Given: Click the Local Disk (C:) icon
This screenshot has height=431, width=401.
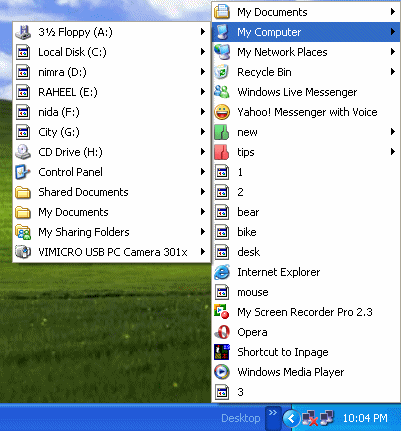Looking at the screenshot, I should tap(23, 52).
